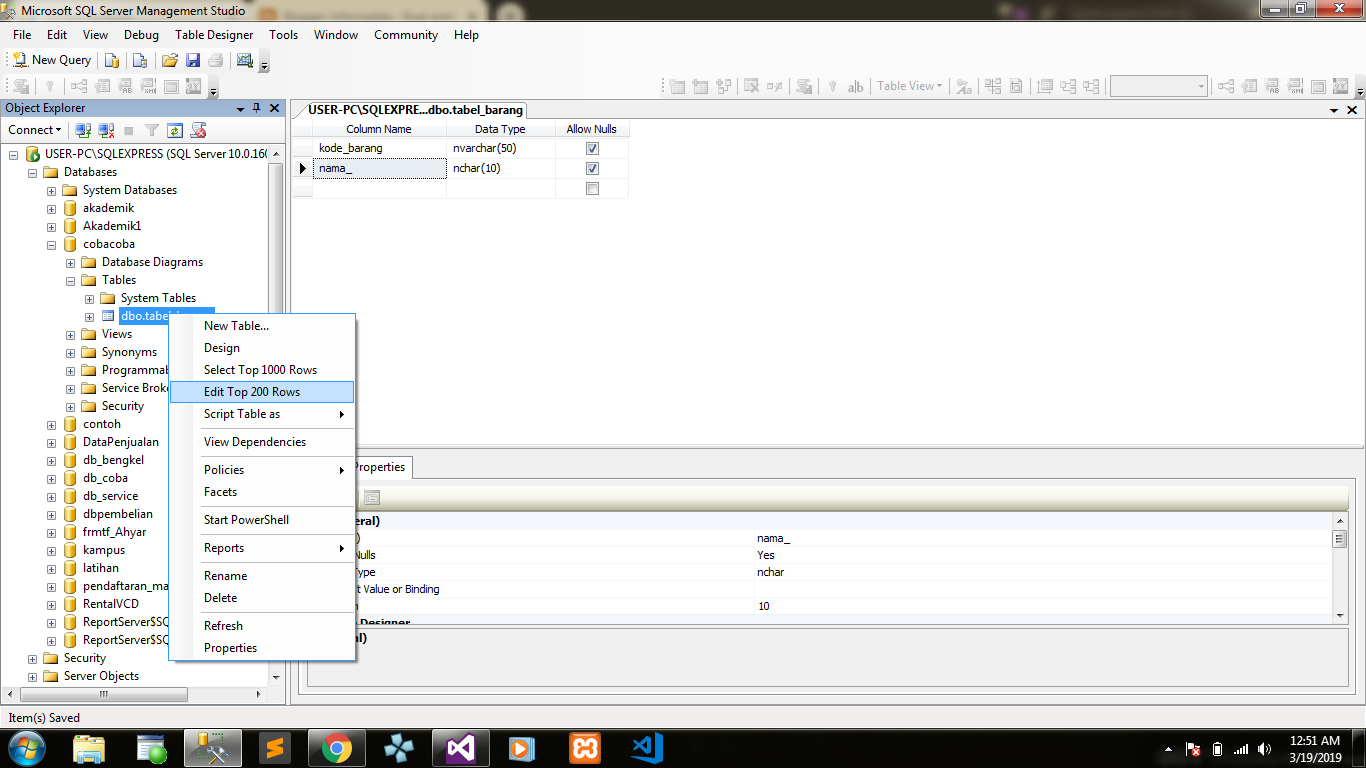Choose New Table... in the context menu
This screenshot has height=768, width=1366.
(262, 326)
